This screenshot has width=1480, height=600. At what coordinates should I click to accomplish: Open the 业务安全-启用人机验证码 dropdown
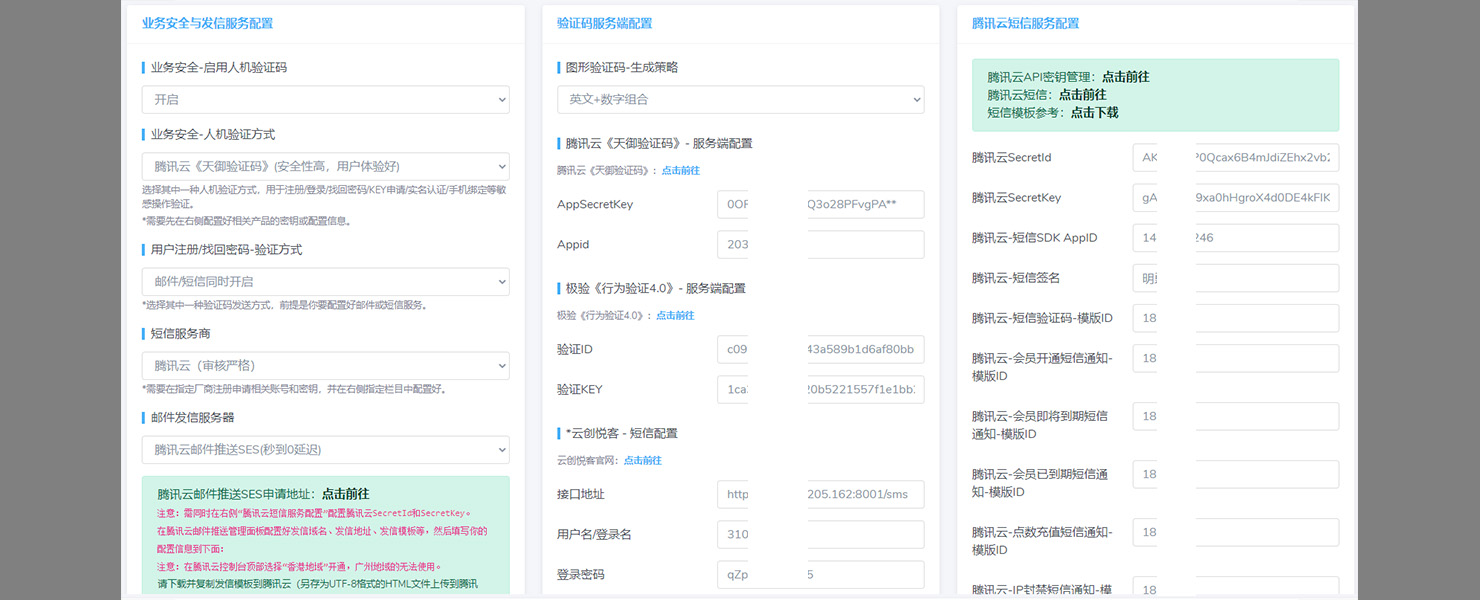coord(325,100)
